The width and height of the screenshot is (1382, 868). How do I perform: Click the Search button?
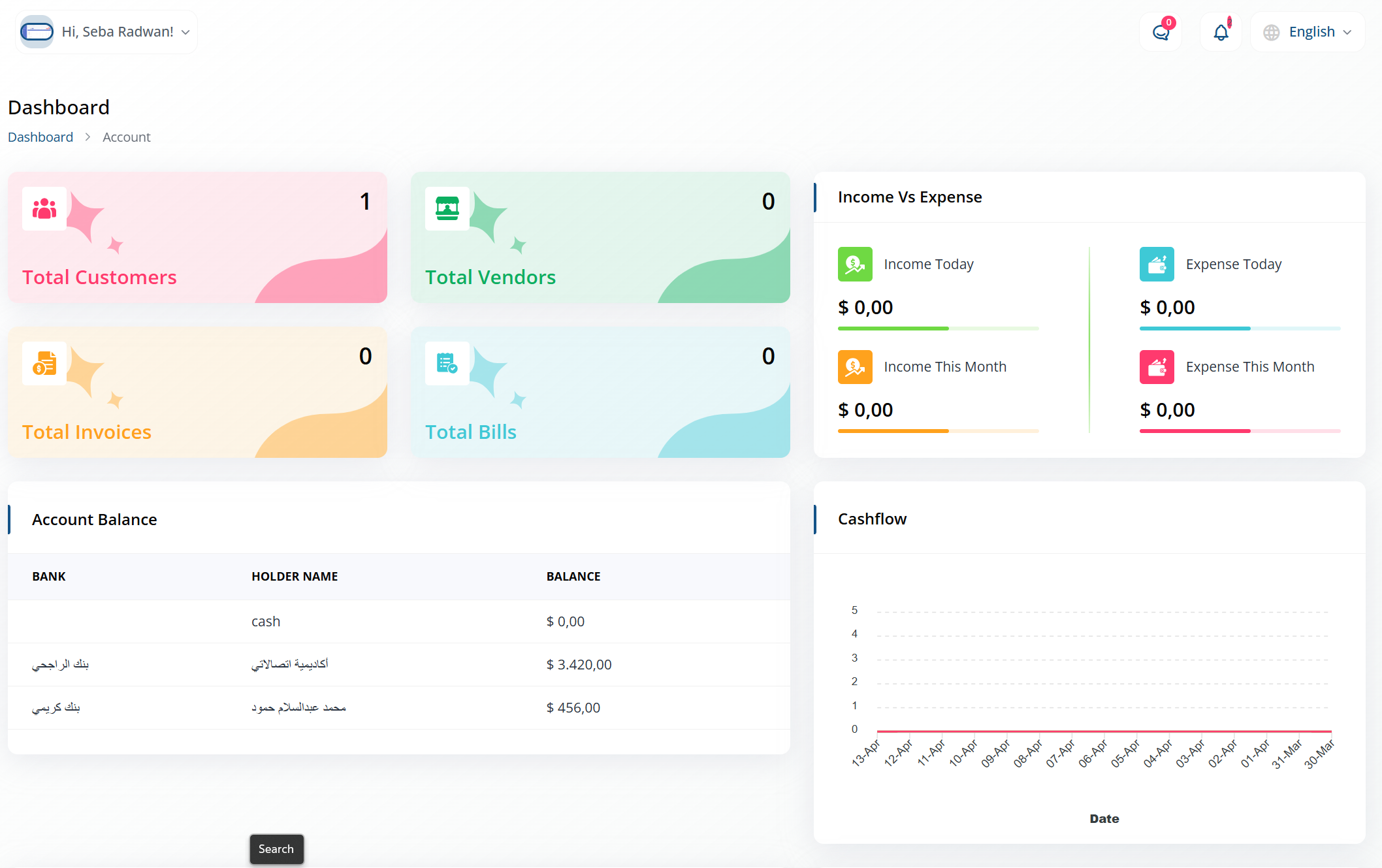click(276, 849)
